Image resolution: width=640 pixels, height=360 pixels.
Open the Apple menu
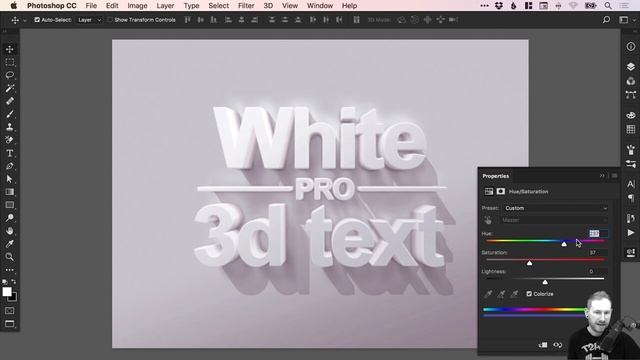[13, 6]
